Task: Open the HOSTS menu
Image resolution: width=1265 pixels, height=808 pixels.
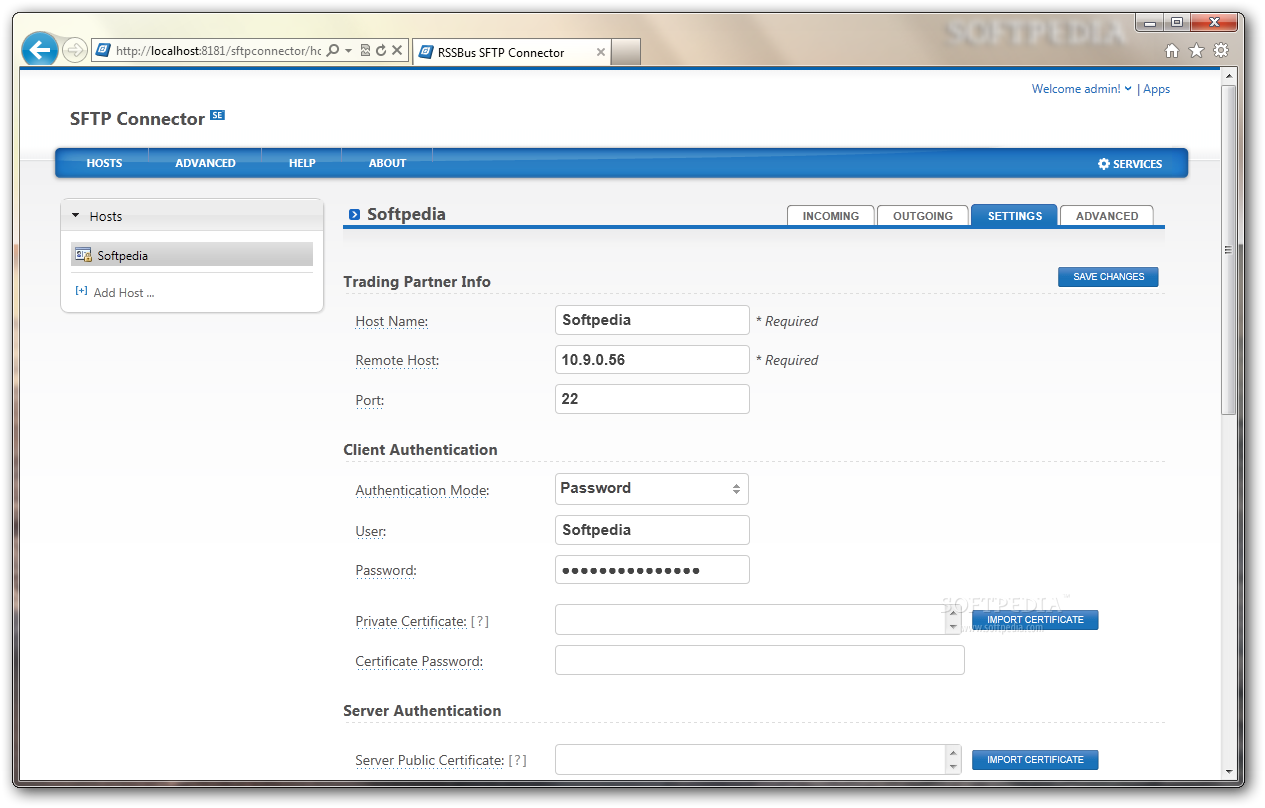Action: click(104, 163)
